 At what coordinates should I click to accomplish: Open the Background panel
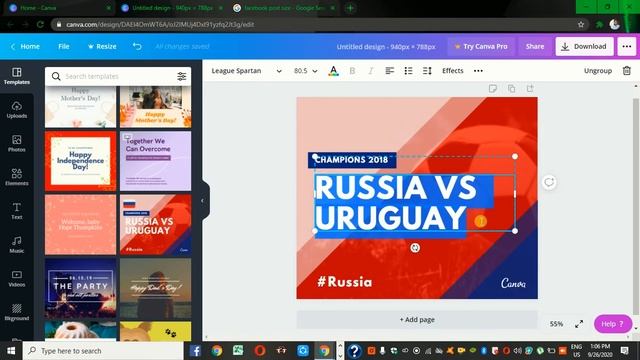(17, 312)
